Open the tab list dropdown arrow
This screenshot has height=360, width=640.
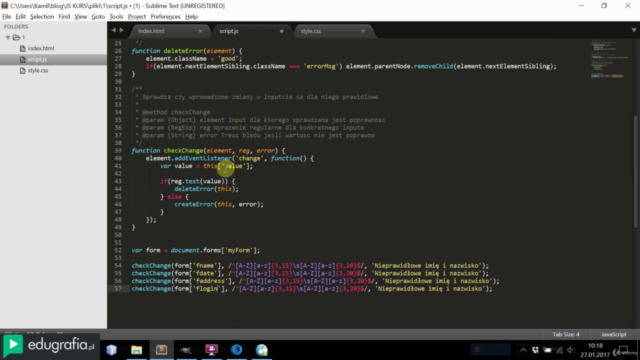633,31
